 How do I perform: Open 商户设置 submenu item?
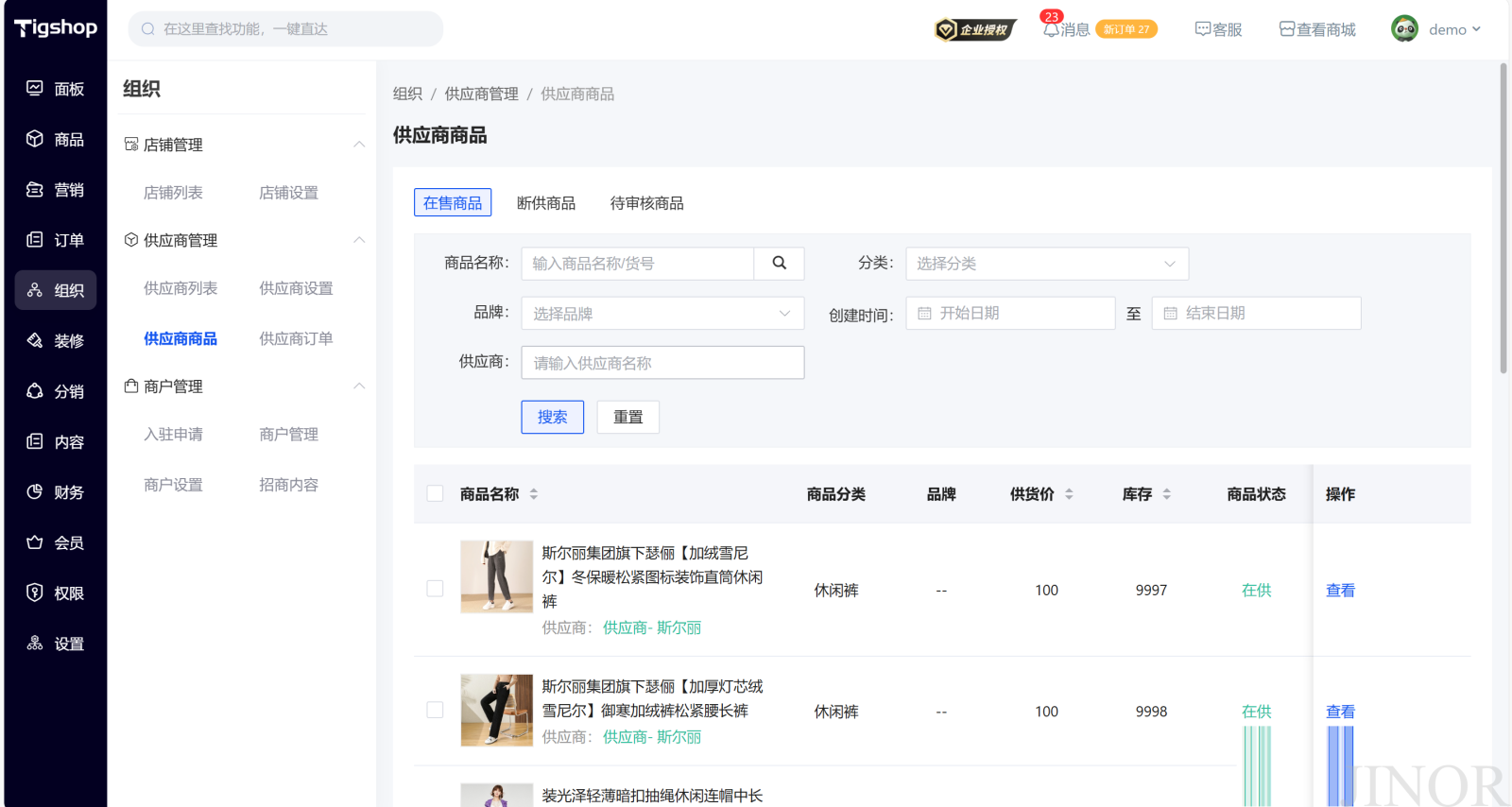173,485
